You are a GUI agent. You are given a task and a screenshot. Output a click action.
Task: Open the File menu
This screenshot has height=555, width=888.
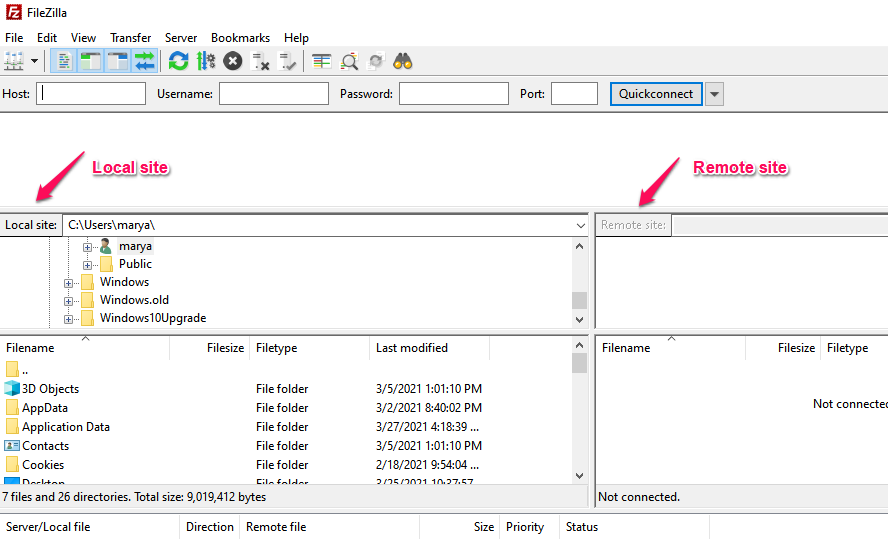coord(14,38)
